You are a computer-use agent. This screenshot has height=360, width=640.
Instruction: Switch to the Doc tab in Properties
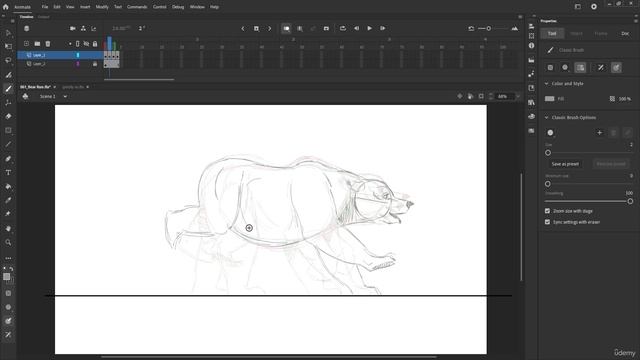click(x=625, y=33)
